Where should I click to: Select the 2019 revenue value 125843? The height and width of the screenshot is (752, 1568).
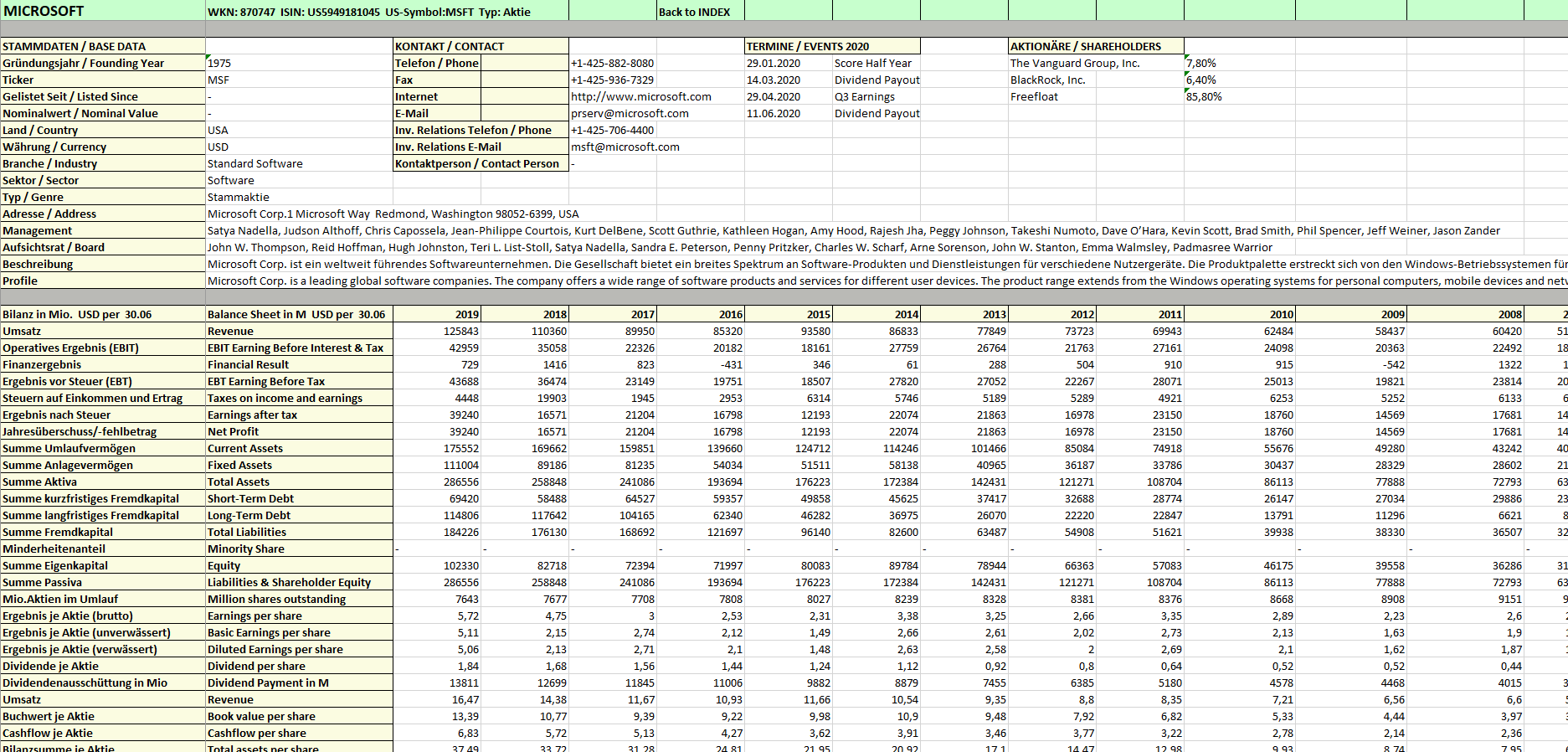coord(437,331)
